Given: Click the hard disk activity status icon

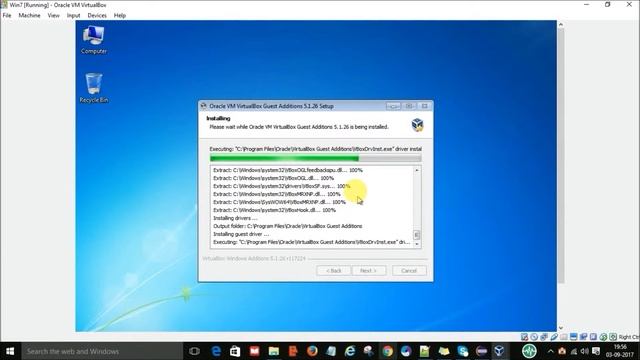Looking at the screenshot, I should pos(524,337).
